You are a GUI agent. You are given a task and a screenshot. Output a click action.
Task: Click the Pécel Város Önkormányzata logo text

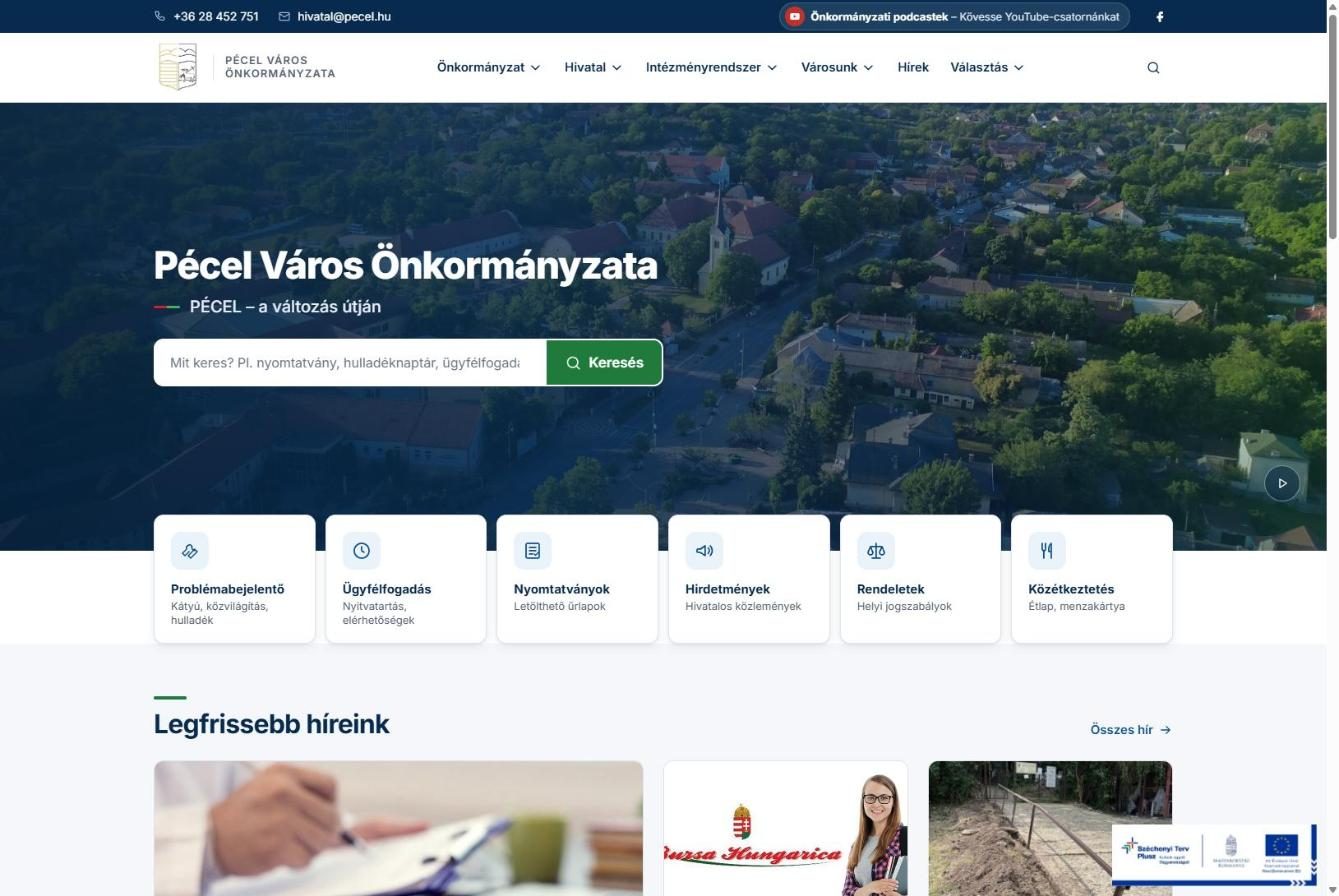point(280,67)
